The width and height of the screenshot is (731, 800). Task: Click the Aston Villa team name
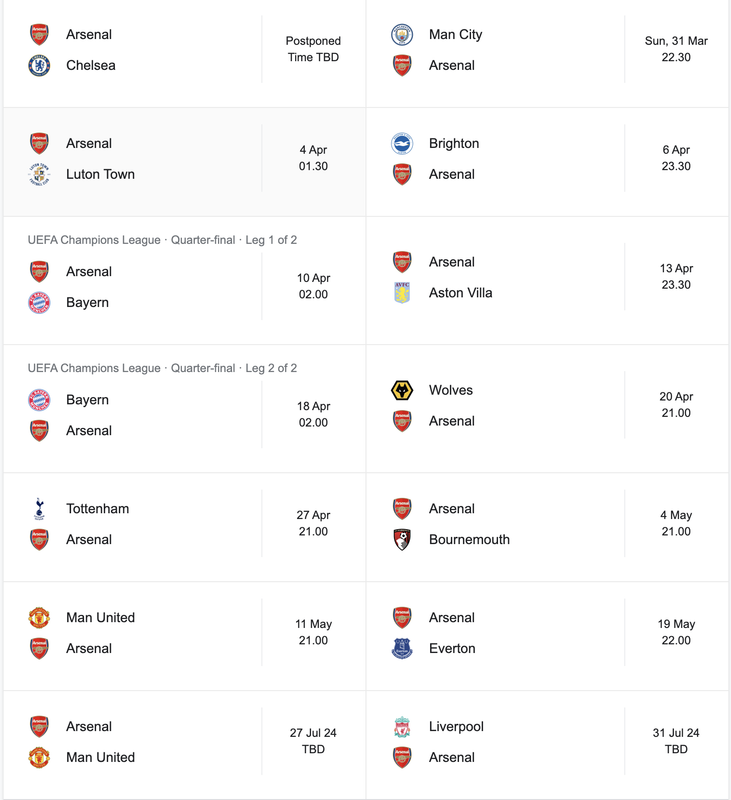[460, 293]
